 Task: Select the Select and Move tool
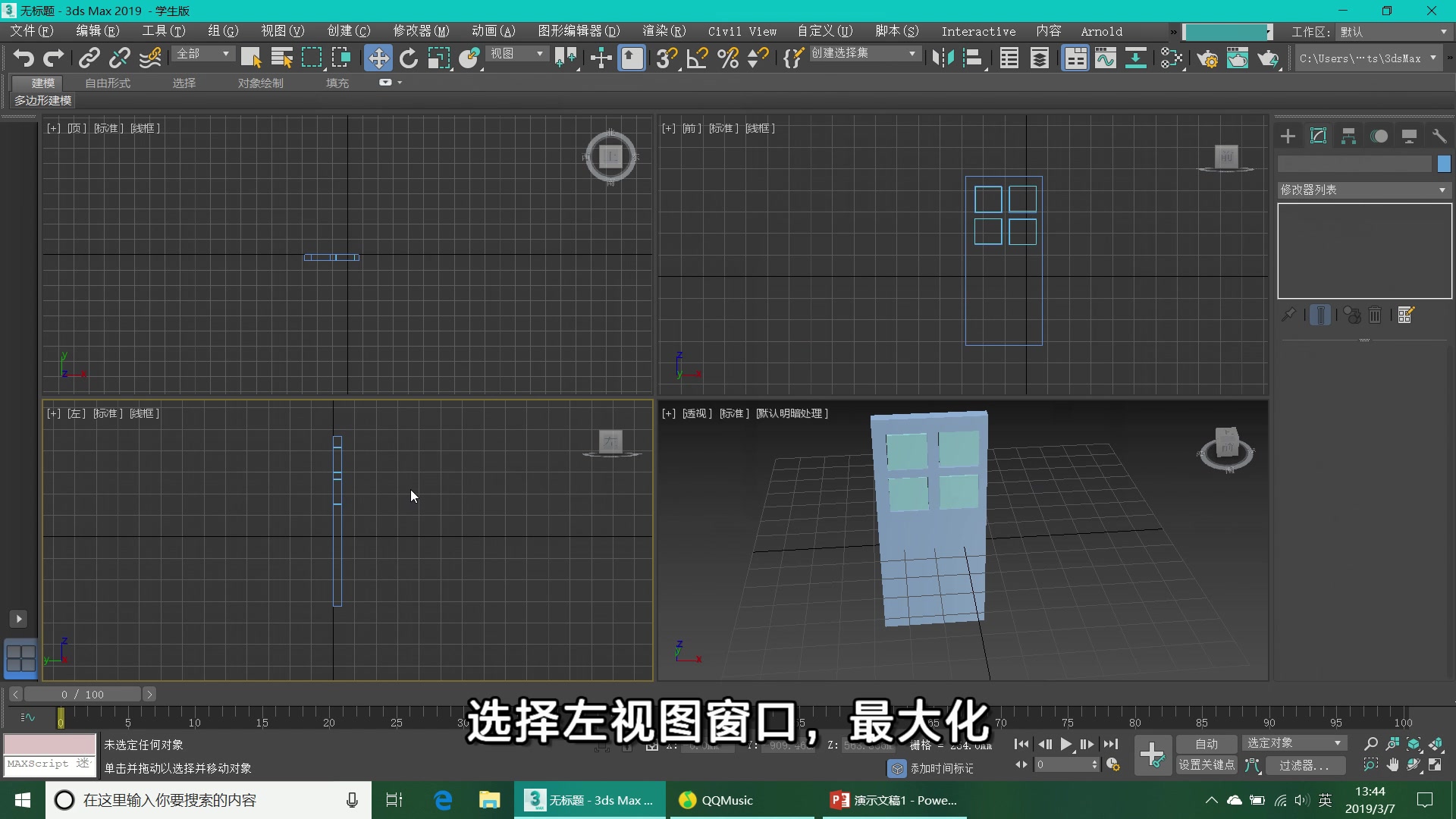coord(378,58)
